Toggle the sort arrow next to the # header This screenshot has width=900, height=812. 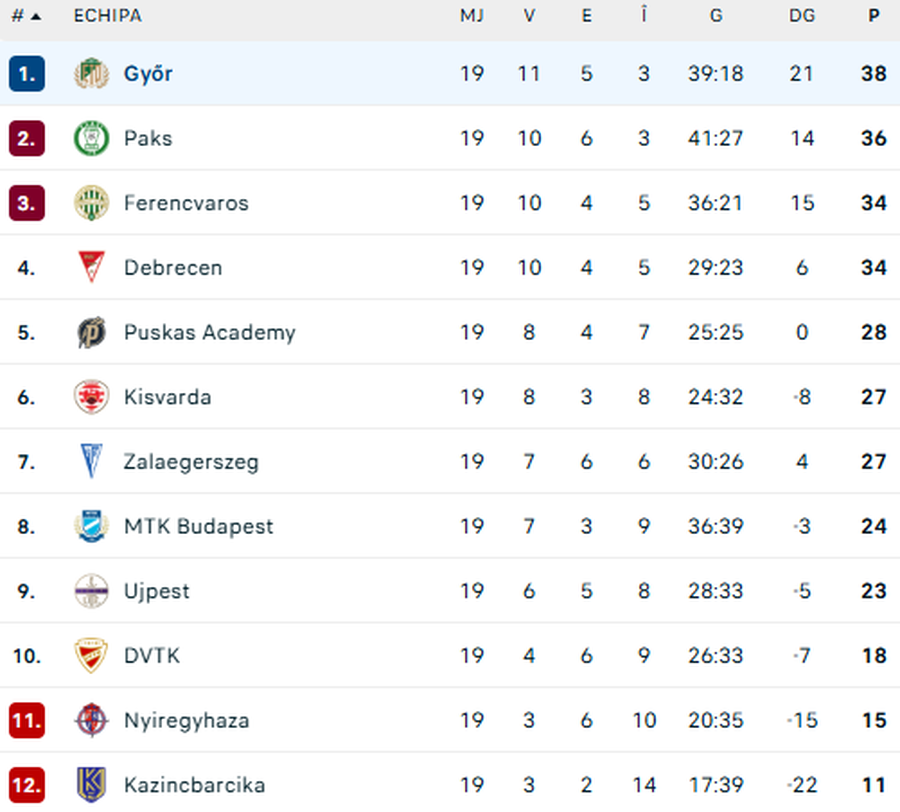coord(35,16)
